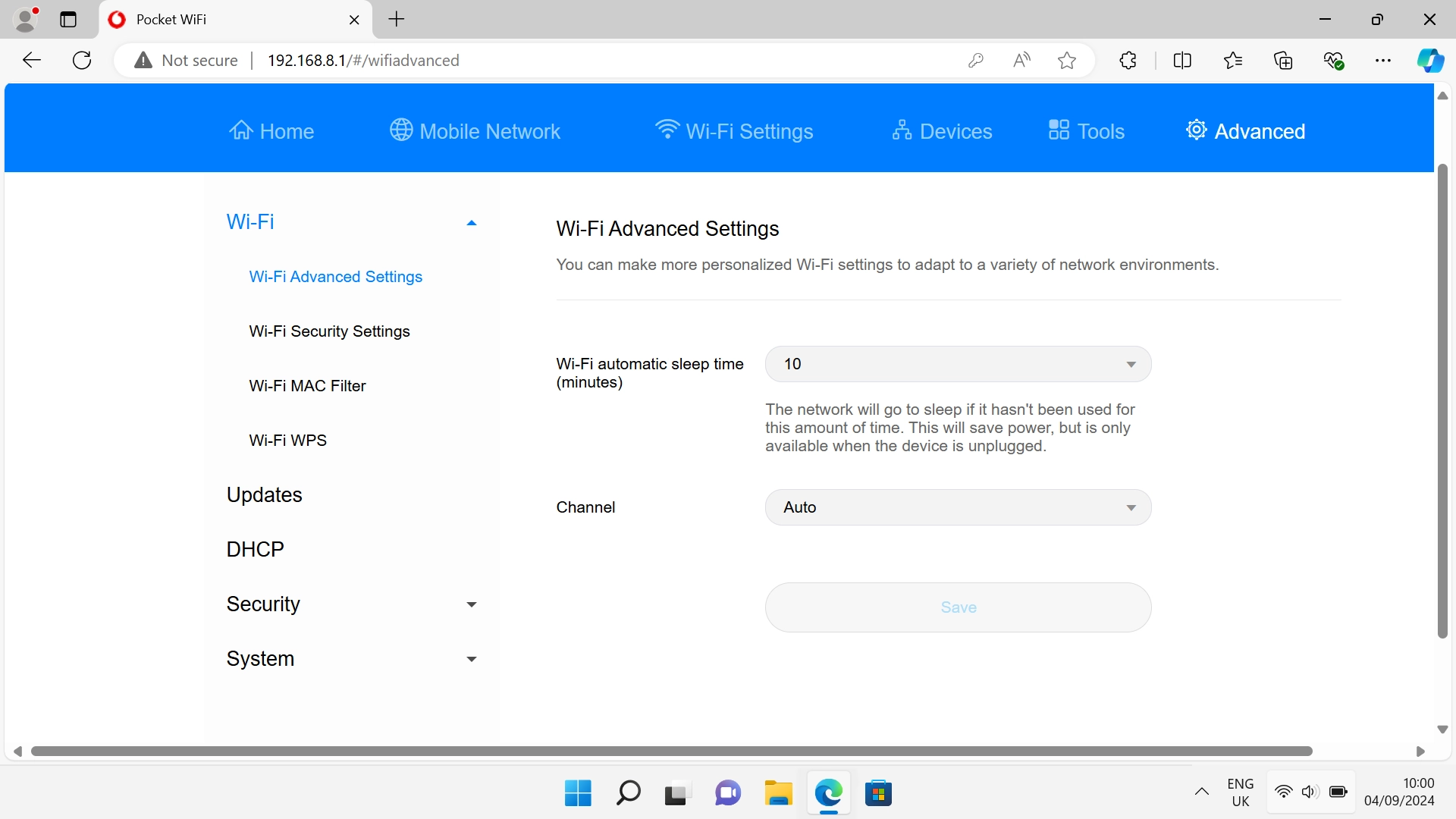Open the DHCP settings link
This screenshot has height=819, width=1456.
pos(255,549)
